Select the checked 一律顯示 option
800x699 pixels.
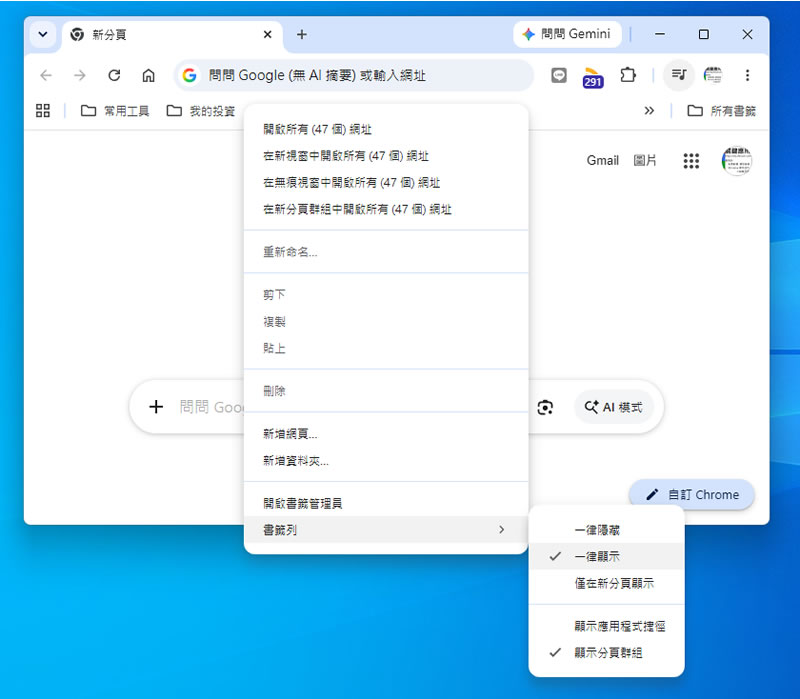pyautogui.click(x=607, y=556)
